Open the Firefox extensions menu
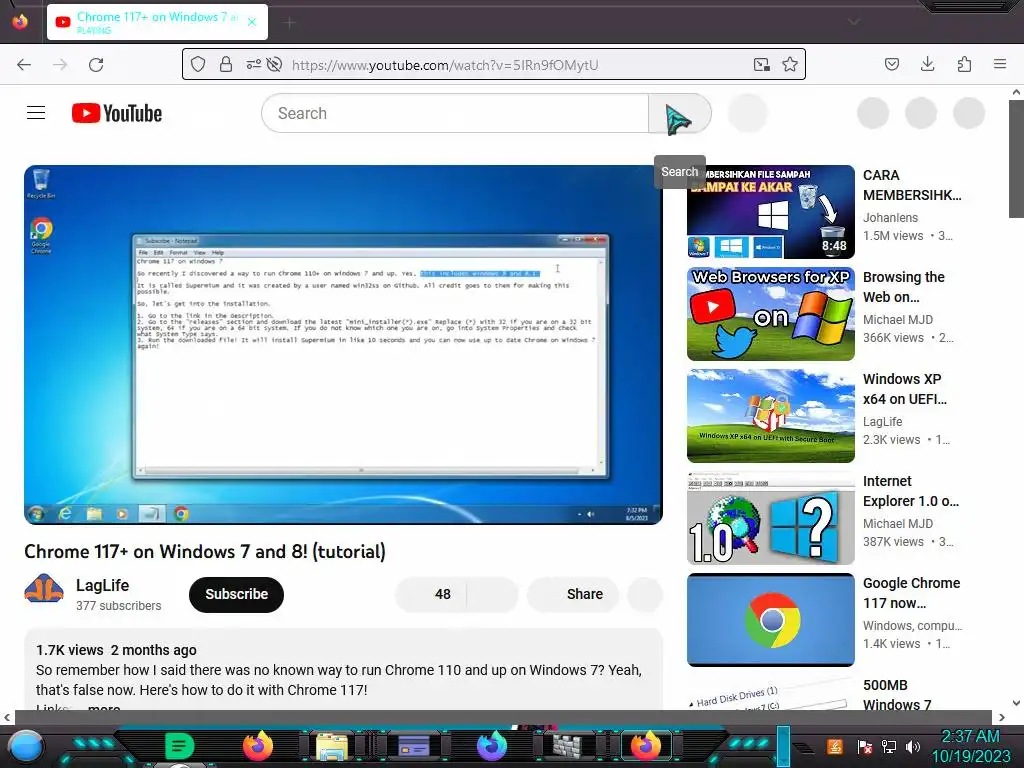Screen dimensions: 1024x768 (964, 64)
